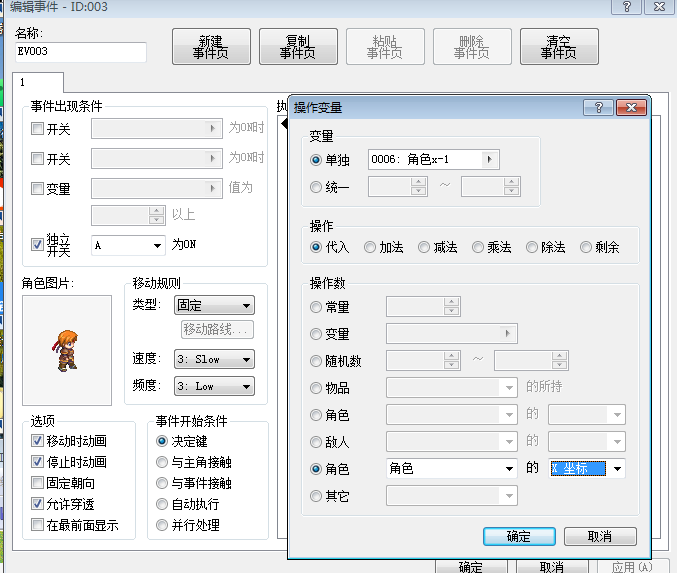Viewport: 677px width, 573px height.
Task: Click the 角色图片 character sprite preview
Action: coord(67,350)
